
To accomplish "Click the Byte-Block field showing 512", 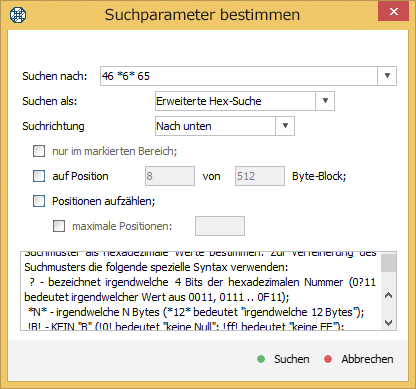I will [260, 176].
